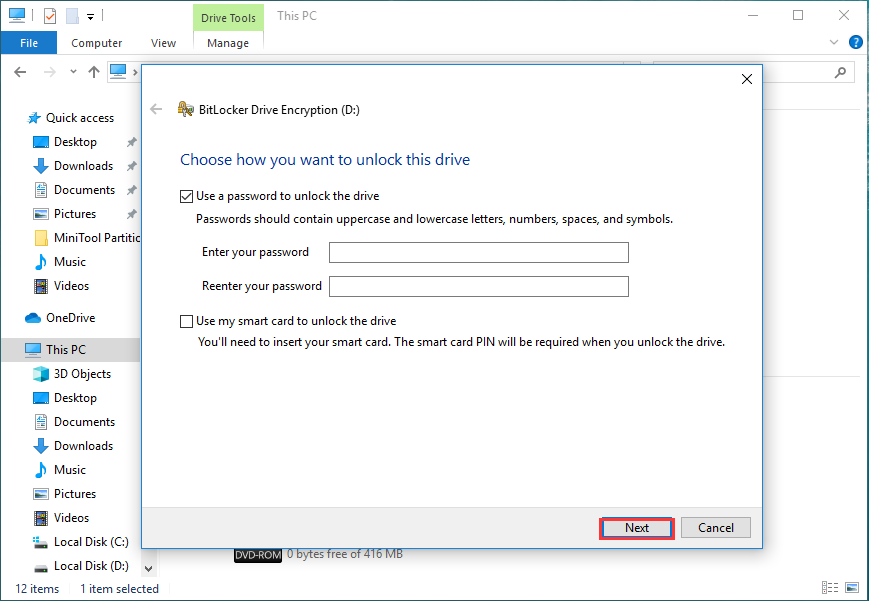869x601 pixels.
Task: Click the Next button
Action: 637,528
